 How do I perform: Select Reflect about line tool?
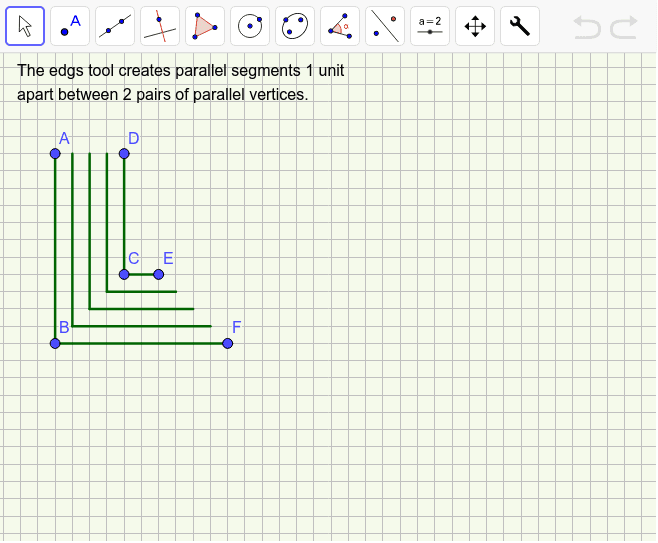point(385,26)
